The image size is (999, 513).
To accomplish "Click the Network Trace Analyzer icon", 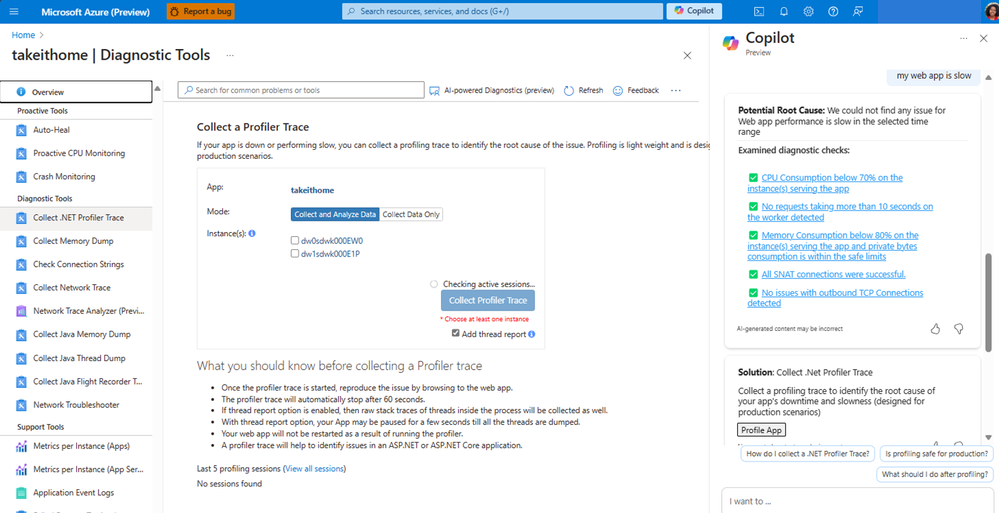I will (x=21, y=311).
